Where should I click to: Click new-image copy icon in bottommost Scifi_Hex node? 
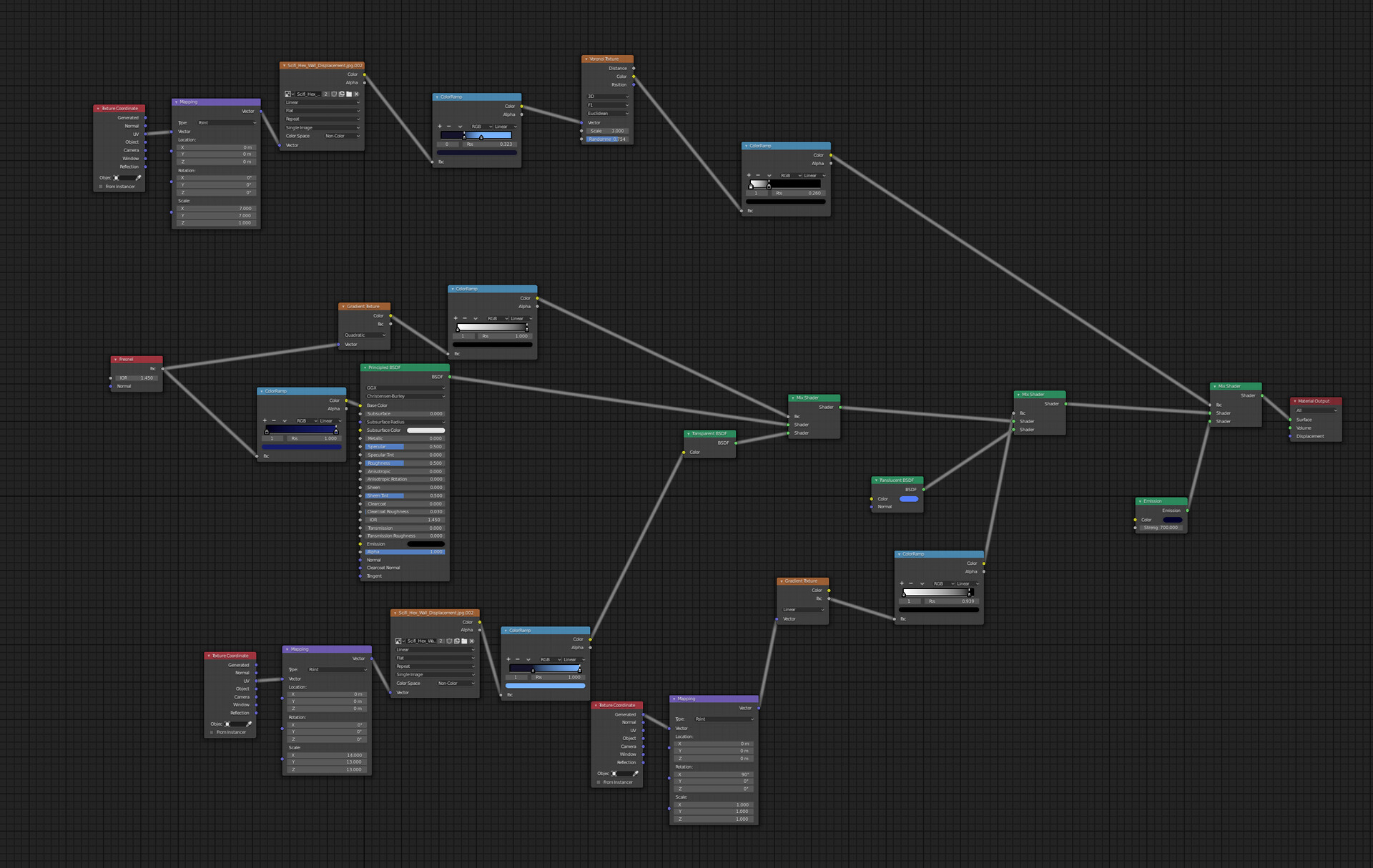tap(457, 641)
